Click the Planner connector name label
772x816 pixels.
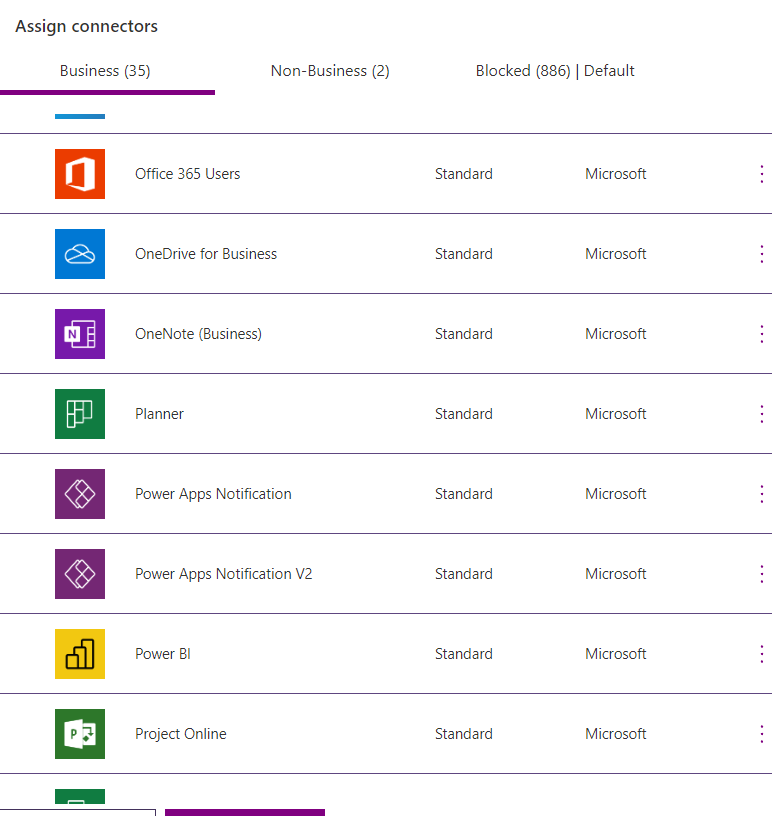pyautogui.click(x=159, y=413)
